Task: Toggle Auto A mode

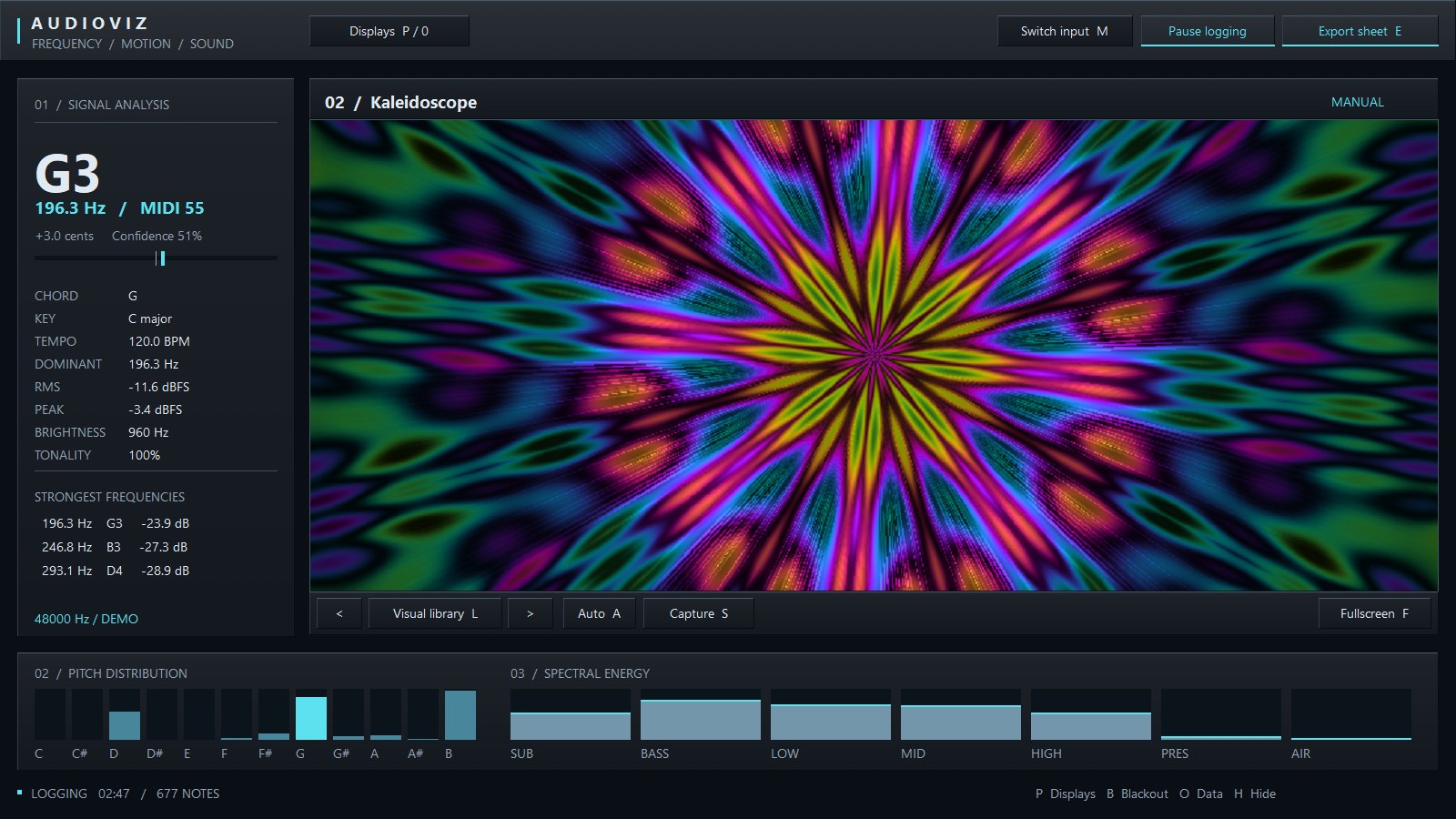Action: 599,613
